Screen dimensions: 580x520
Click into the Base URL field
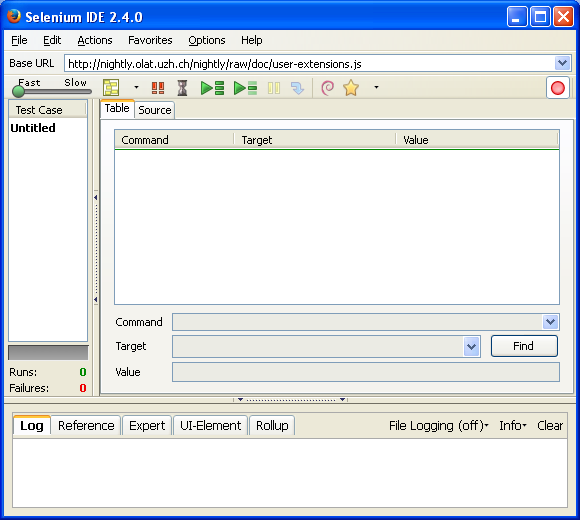[x=309, y=64]
